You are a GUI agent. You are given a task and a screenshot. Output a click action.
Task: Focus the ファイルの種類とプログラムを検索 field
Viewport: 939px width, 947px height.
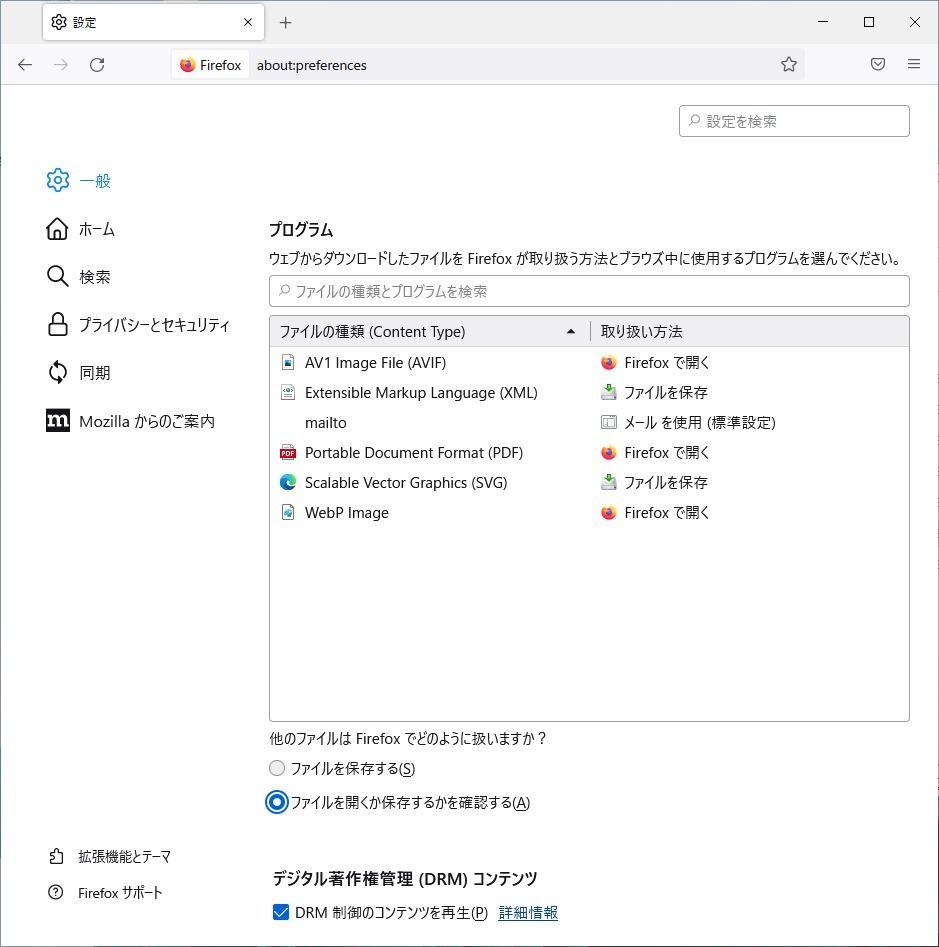[x=589, y=291]
